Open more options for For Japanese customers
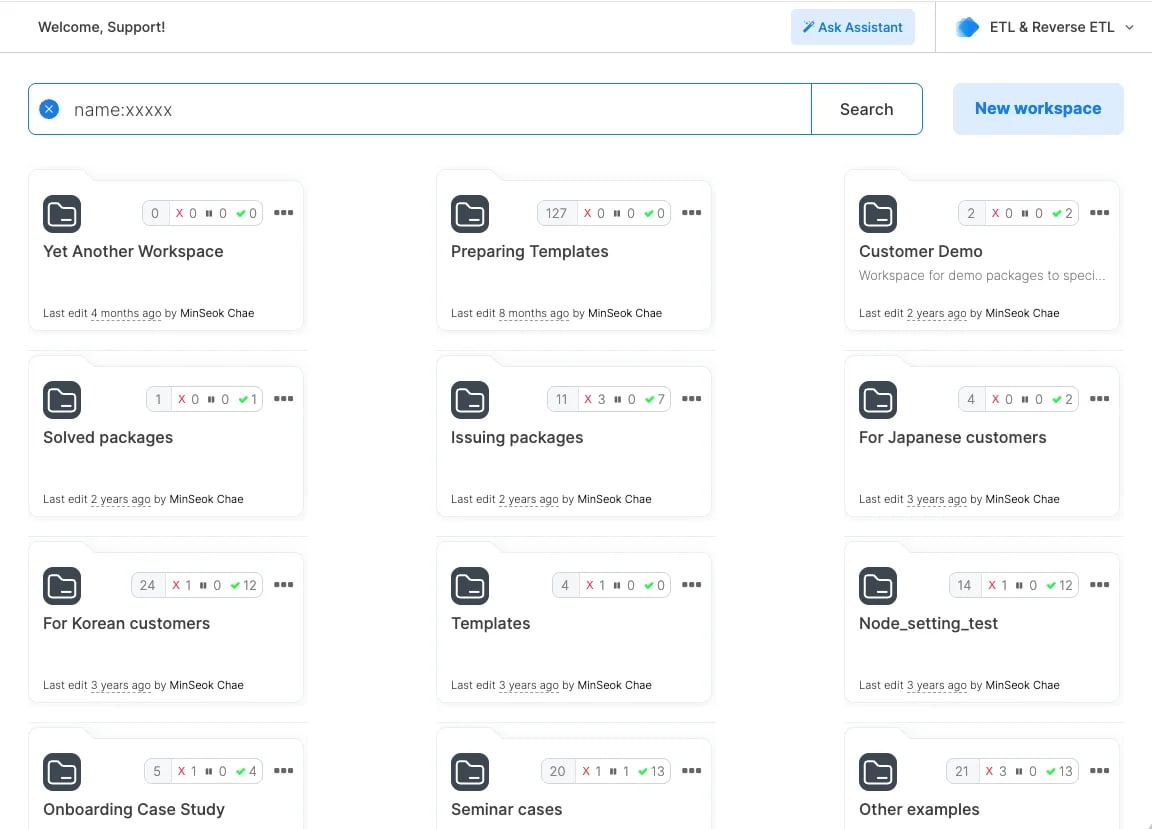This screenshot has height=829, width=1152. click(x=1099, y=398)
